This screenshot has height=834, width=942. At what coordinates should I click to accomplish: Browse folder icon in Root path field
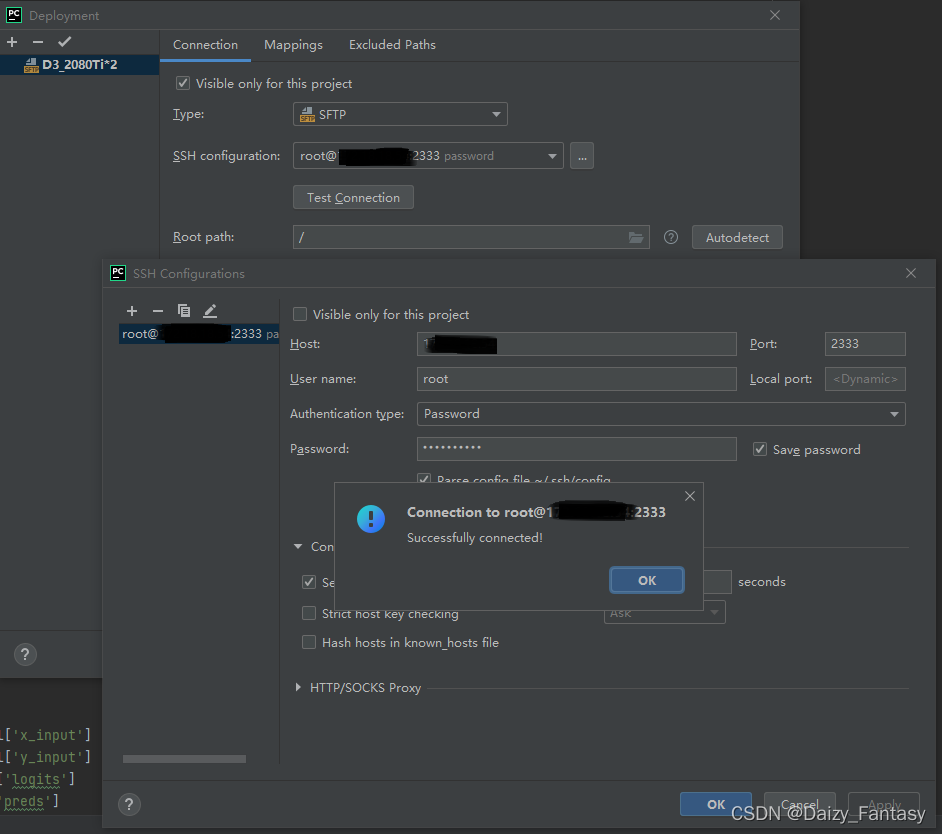636,237
